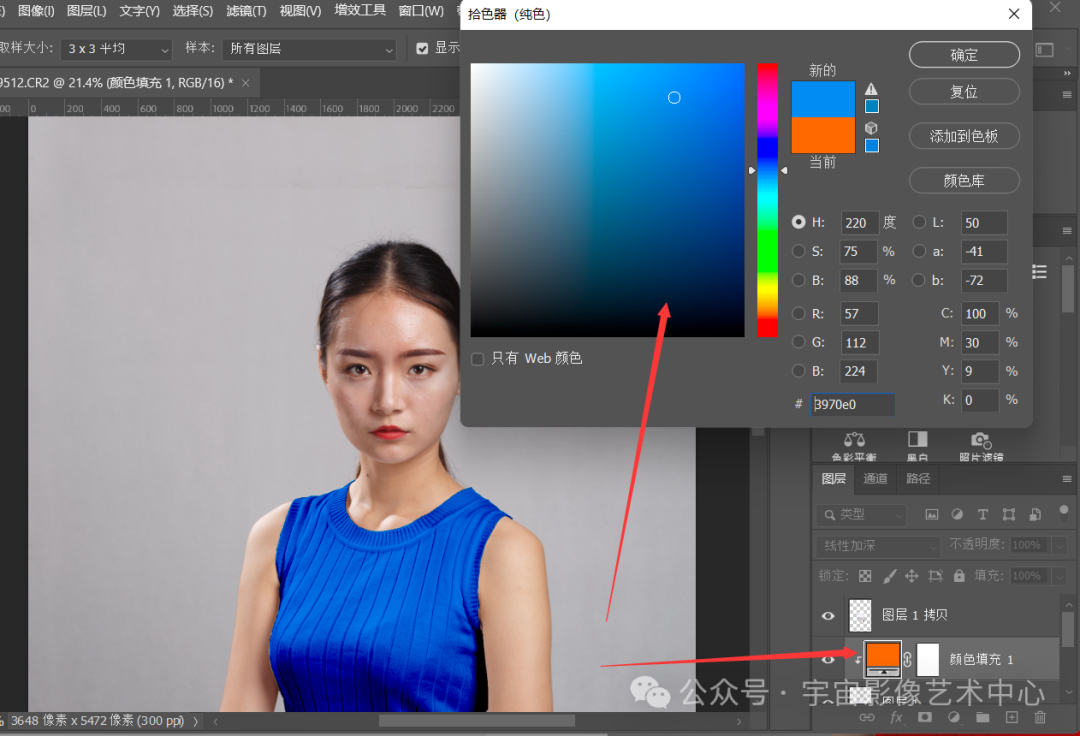Toggle layer filtering switch in Layers panel
Viewport: 1080px width, 736px height.
(1063, 511)
